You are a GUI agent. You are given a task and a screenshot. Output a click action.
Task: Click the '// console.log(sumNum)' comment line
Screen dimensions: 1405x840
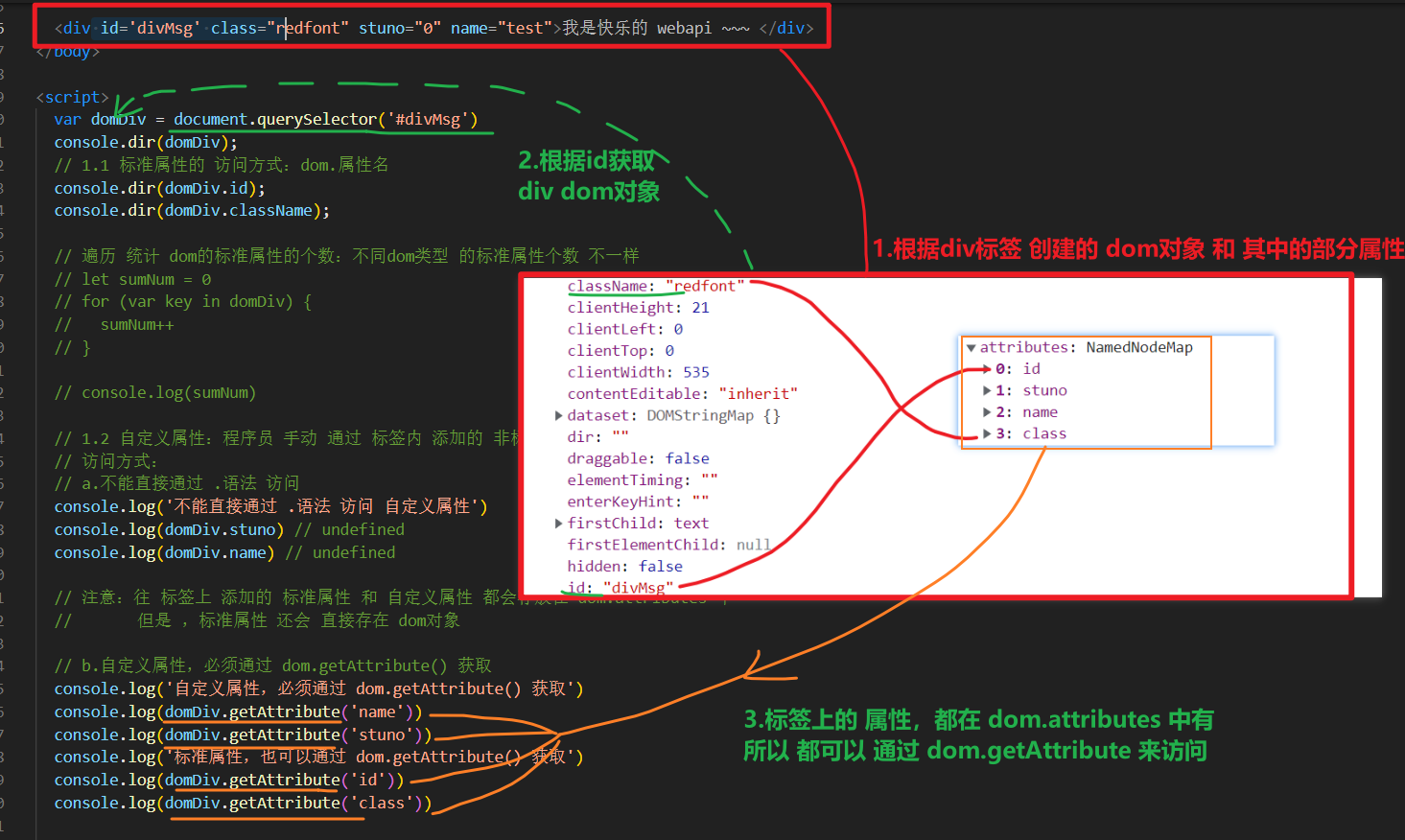point(155,392)
